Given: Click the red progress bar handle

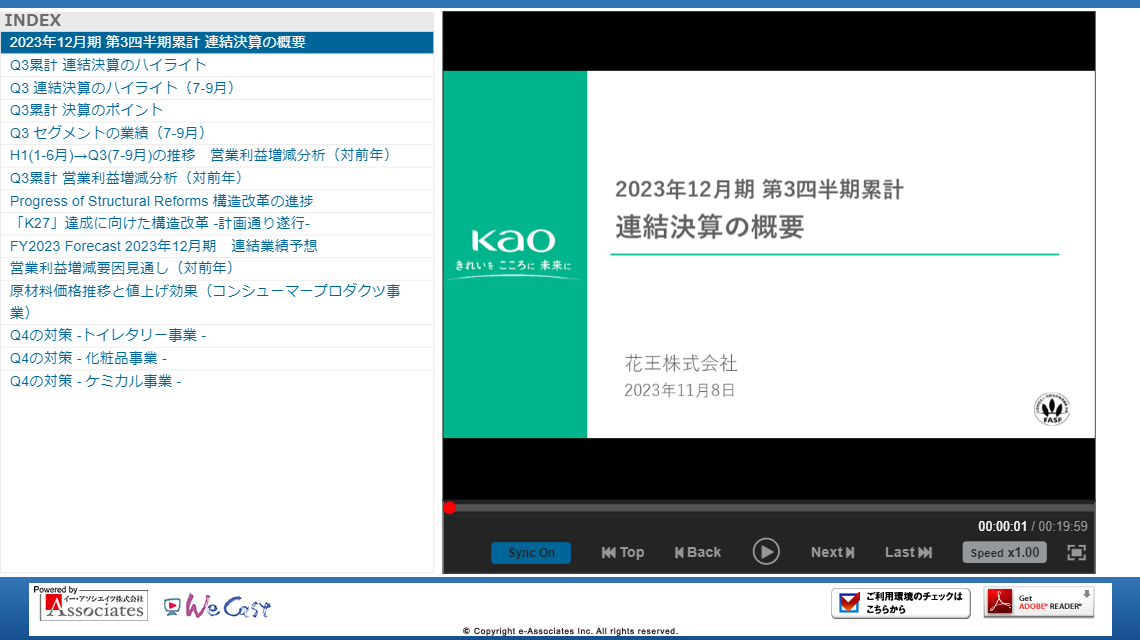Looking at the screenshot, I should 450,508.
